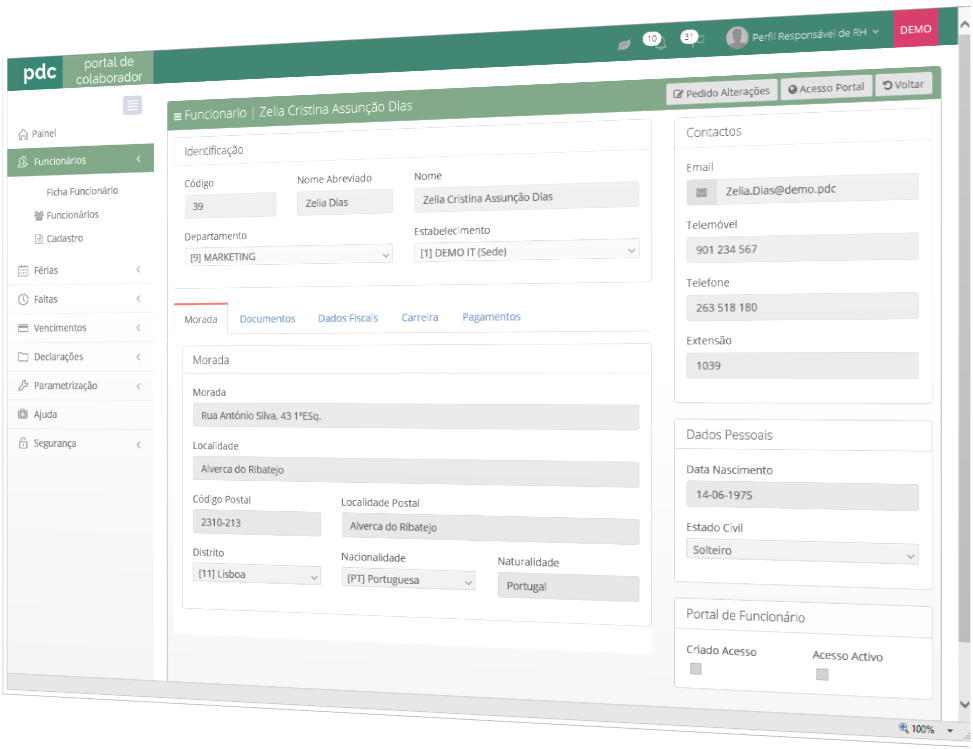This screenshot has width=973, height=749.
Task: Click the Painel home icon
Action: [23, 133]
